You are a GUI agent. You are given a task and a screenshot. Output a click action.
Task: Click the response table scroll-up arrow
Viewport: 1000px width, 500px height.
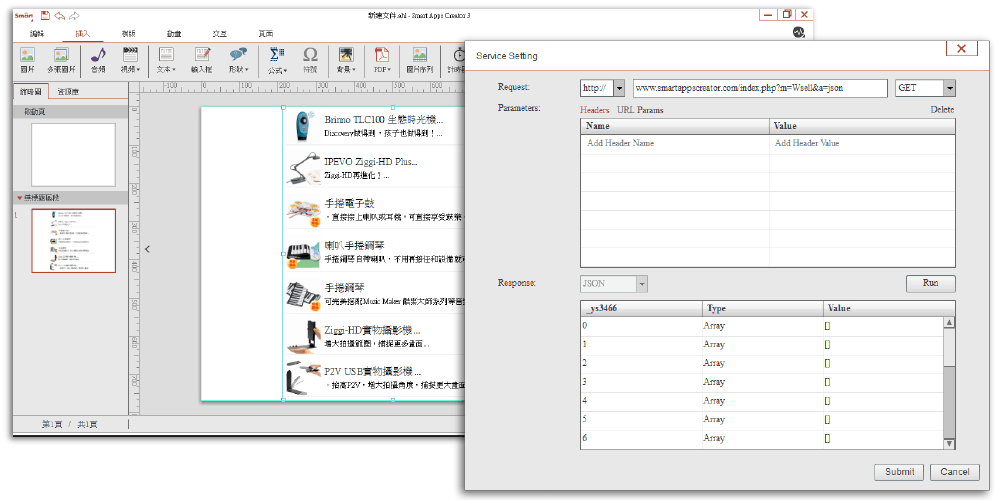[x=949, y=323]
